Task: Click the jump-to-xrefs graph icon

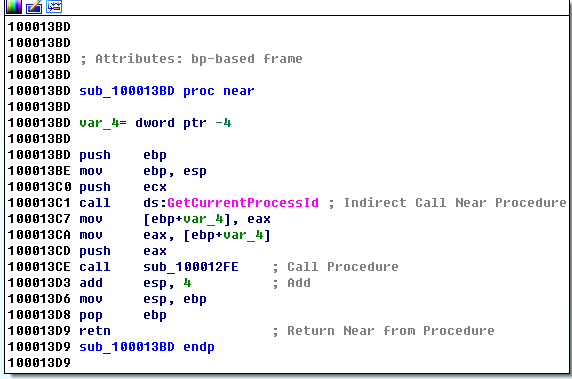Action: (x=54, y=6)
